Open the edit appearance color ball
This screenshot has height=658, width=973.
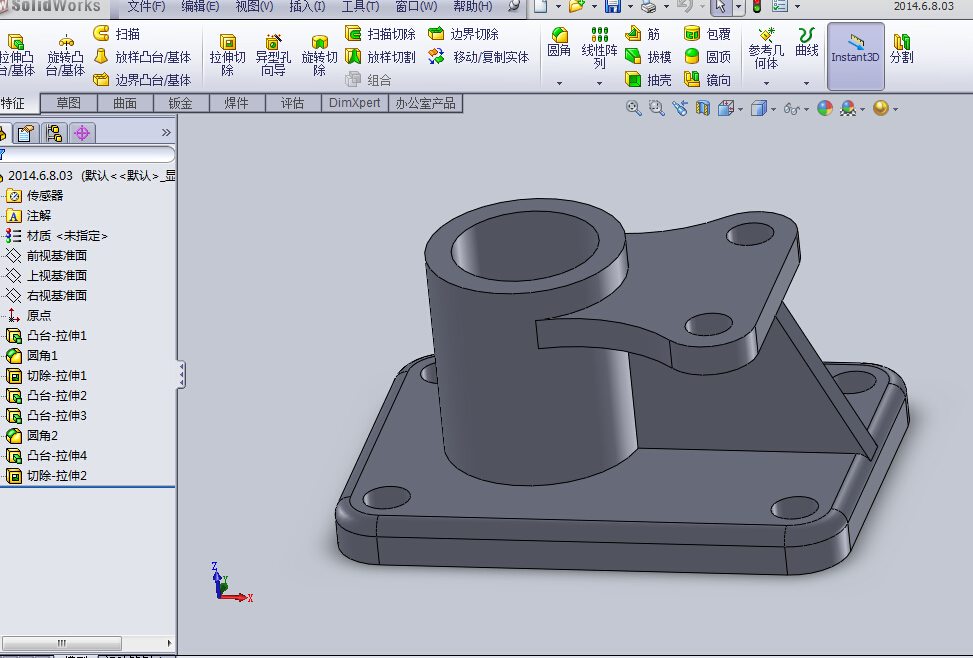824,108
